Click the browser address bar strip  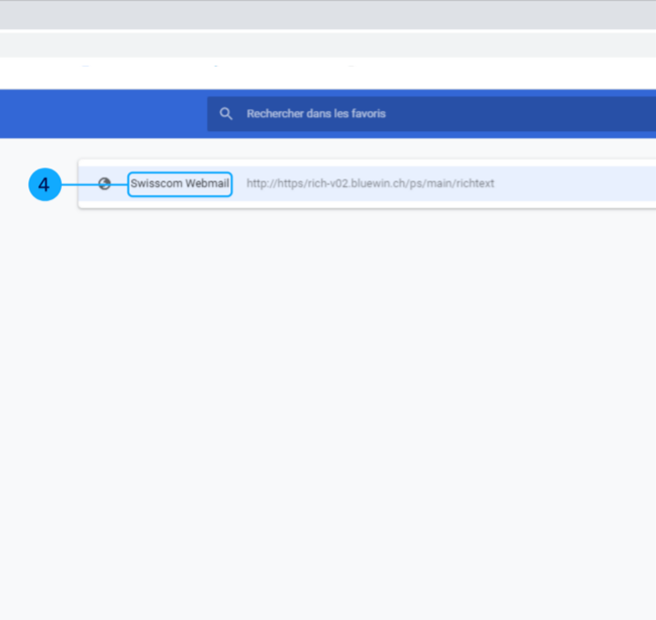click(328, 45)
